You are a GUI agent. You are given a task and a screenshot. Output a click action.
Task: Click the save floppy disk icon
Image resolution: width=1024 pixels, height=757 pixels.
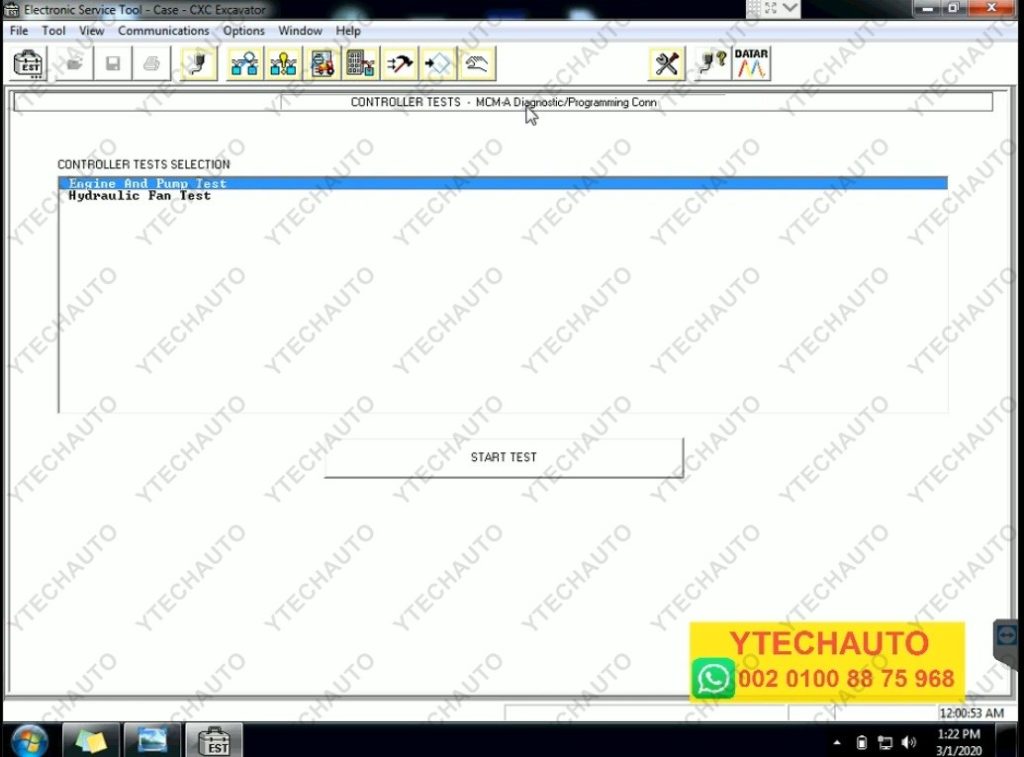(x=112, y=64)
